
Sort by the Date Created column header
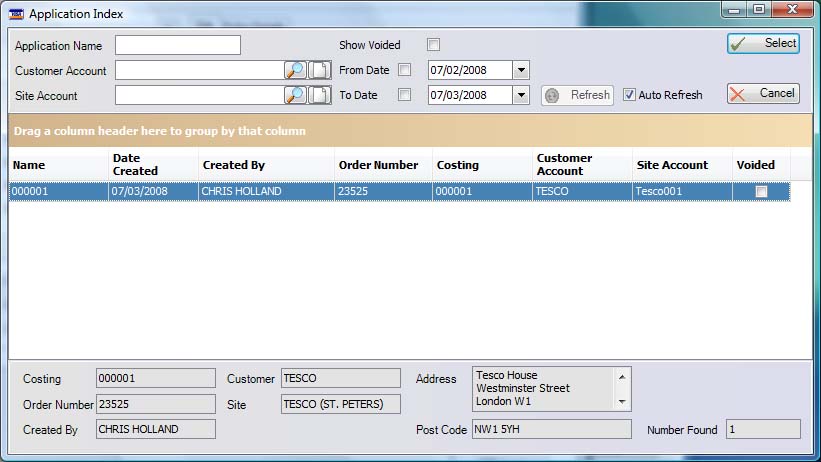tap(135, 165)
